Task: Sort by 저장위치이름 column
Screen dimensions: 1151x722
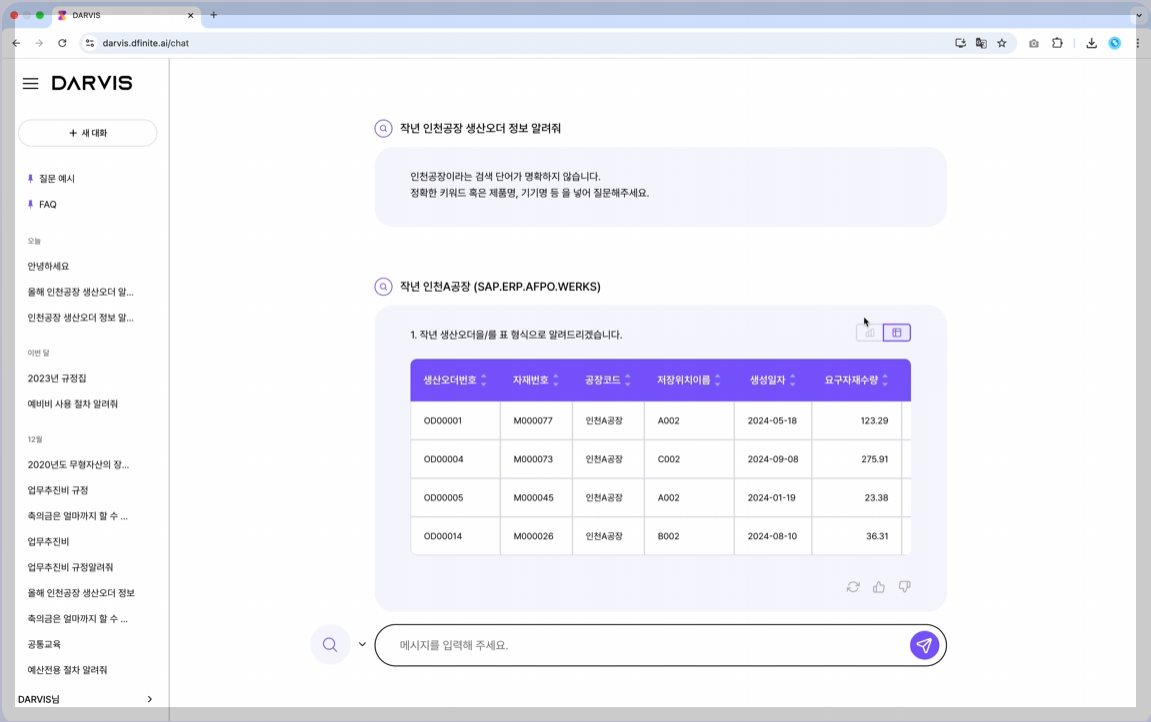Action: click(717, 380)
